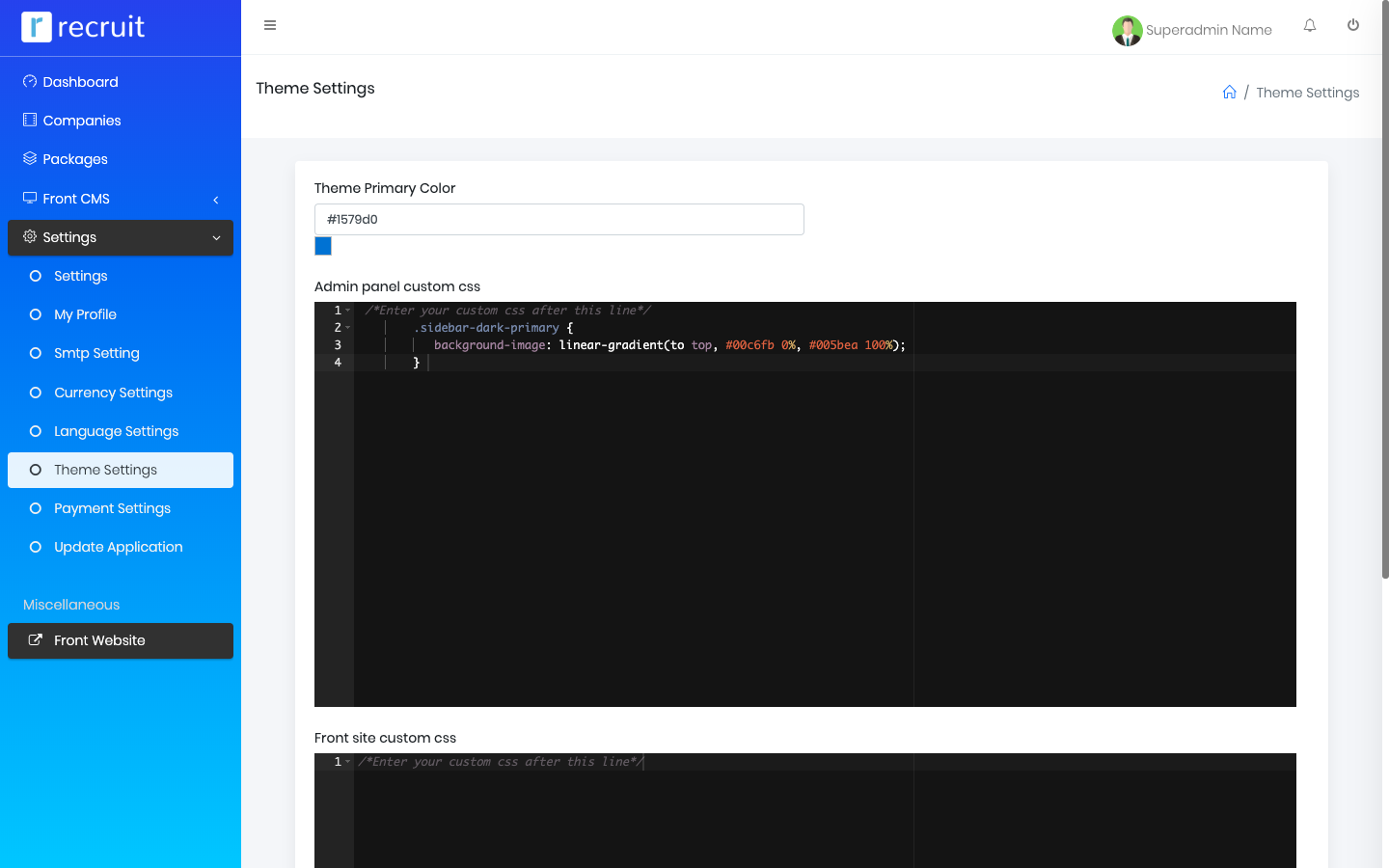Open Update Application page
Image resolution: width=1389 pixels, height=868 pixels.
pos(118,547)
